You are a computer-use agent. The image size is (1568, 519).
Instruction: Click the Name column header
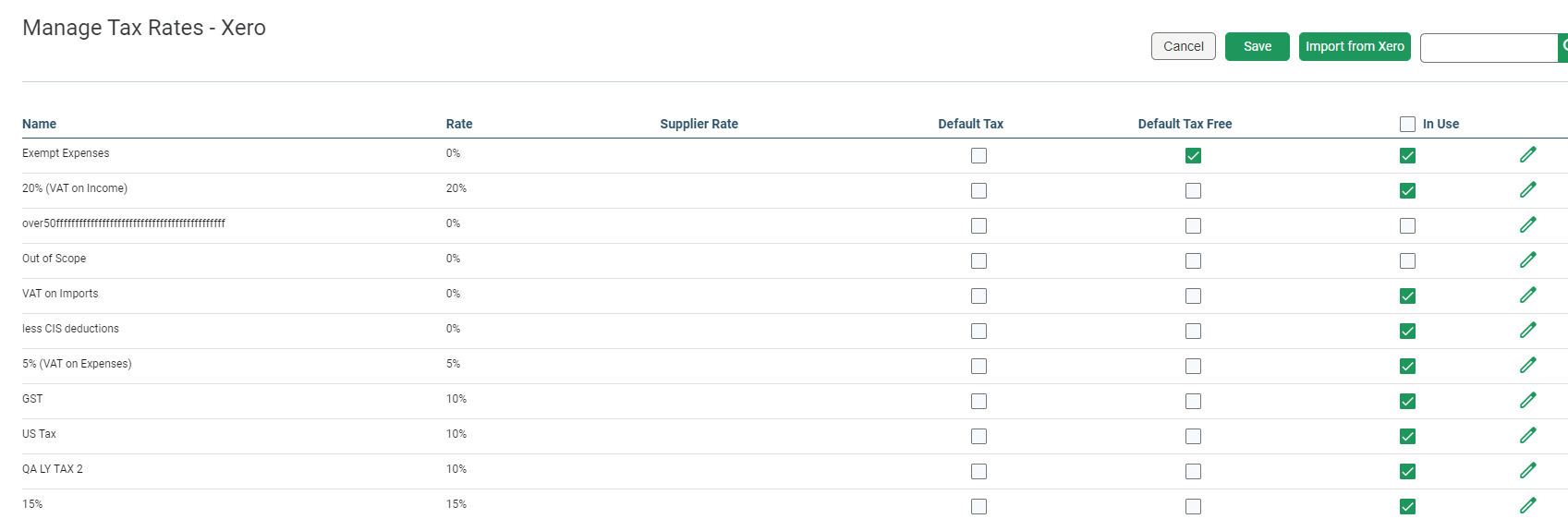click(39, 124)
